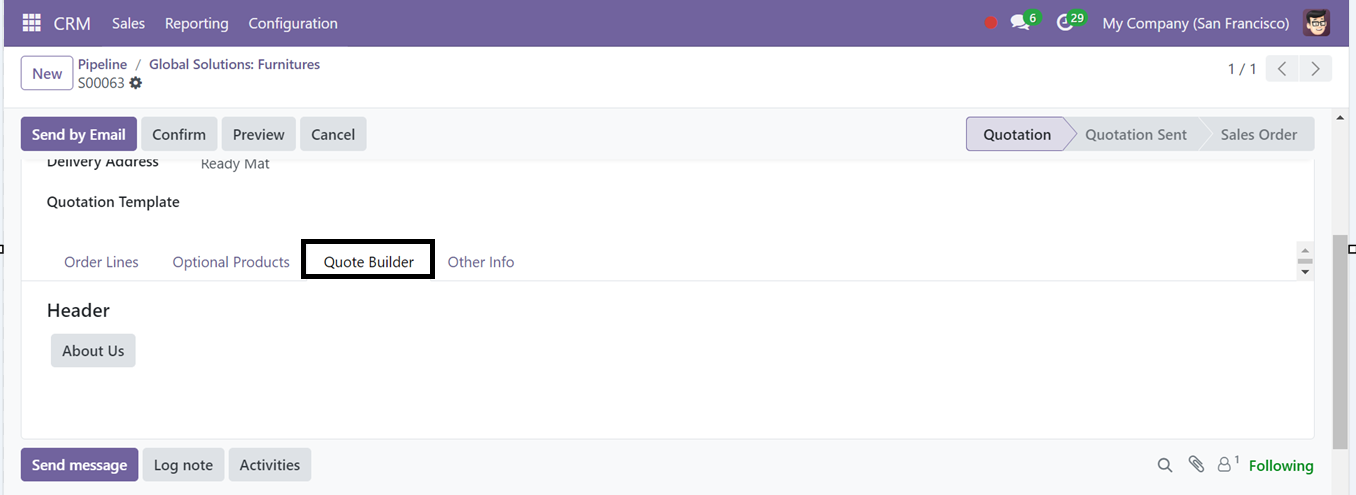1356x495 pixels.
Task: Open the apps grid menu
Action: (x=31, y=23)
